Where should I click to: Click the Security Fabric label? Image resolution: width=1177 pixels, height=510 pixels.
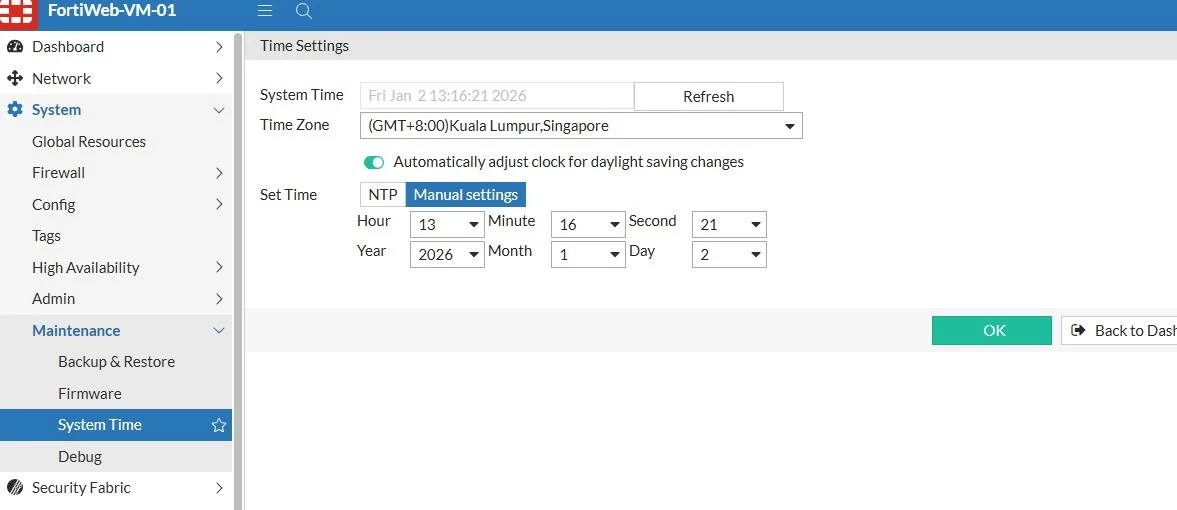click(x=81, y=487)
